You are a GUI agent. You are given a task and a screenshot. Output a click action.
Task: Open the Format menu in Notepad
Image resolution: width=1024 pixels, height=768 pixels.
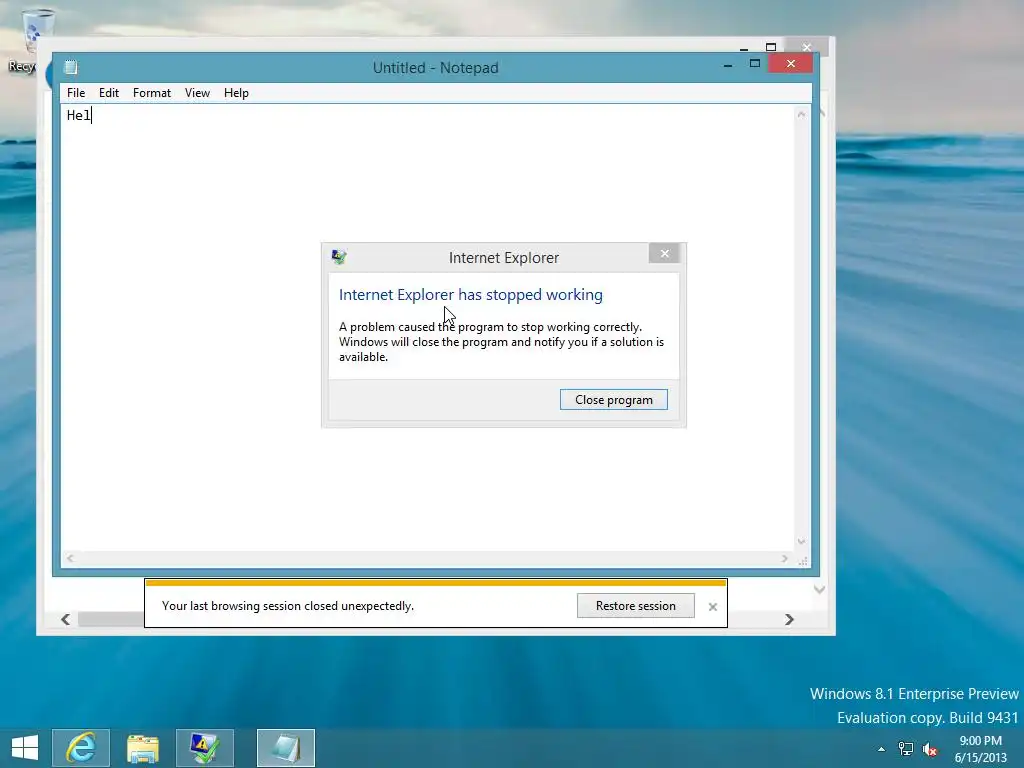(152, 93)
